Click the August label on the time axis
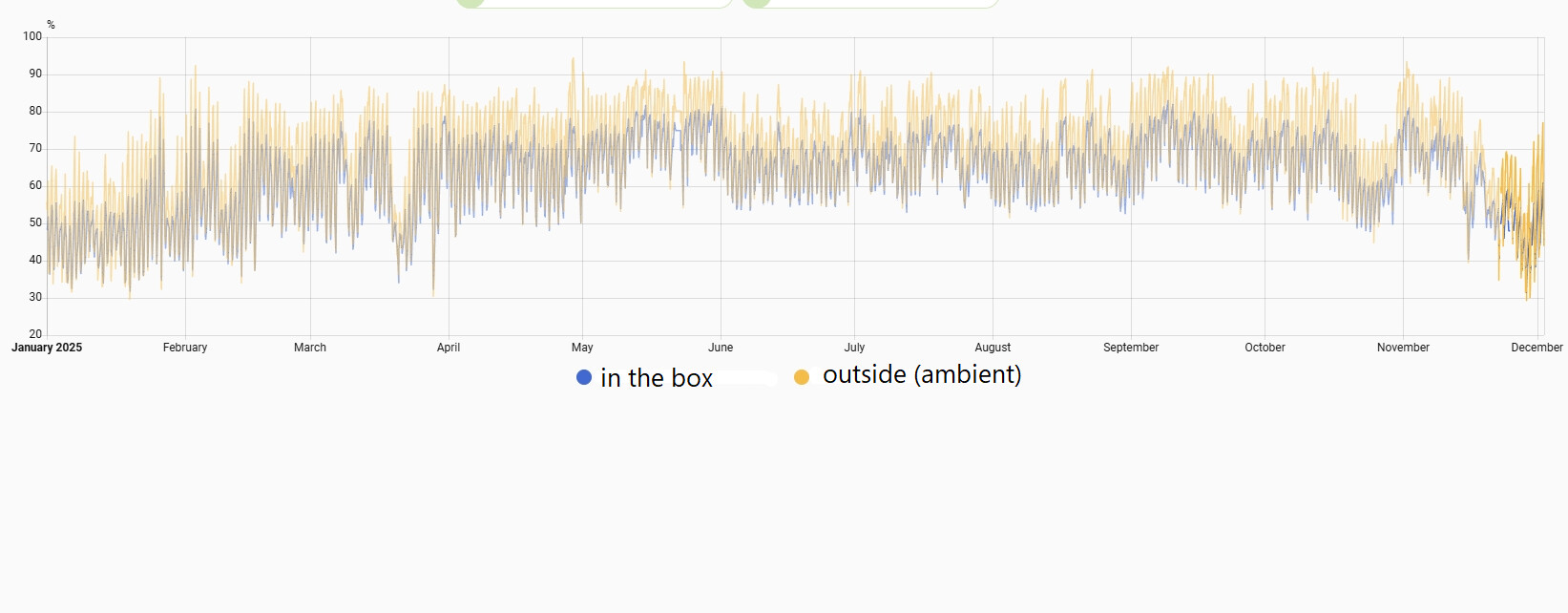The height and width of the screenshot is (613, 1568). (x=993, y=348)
